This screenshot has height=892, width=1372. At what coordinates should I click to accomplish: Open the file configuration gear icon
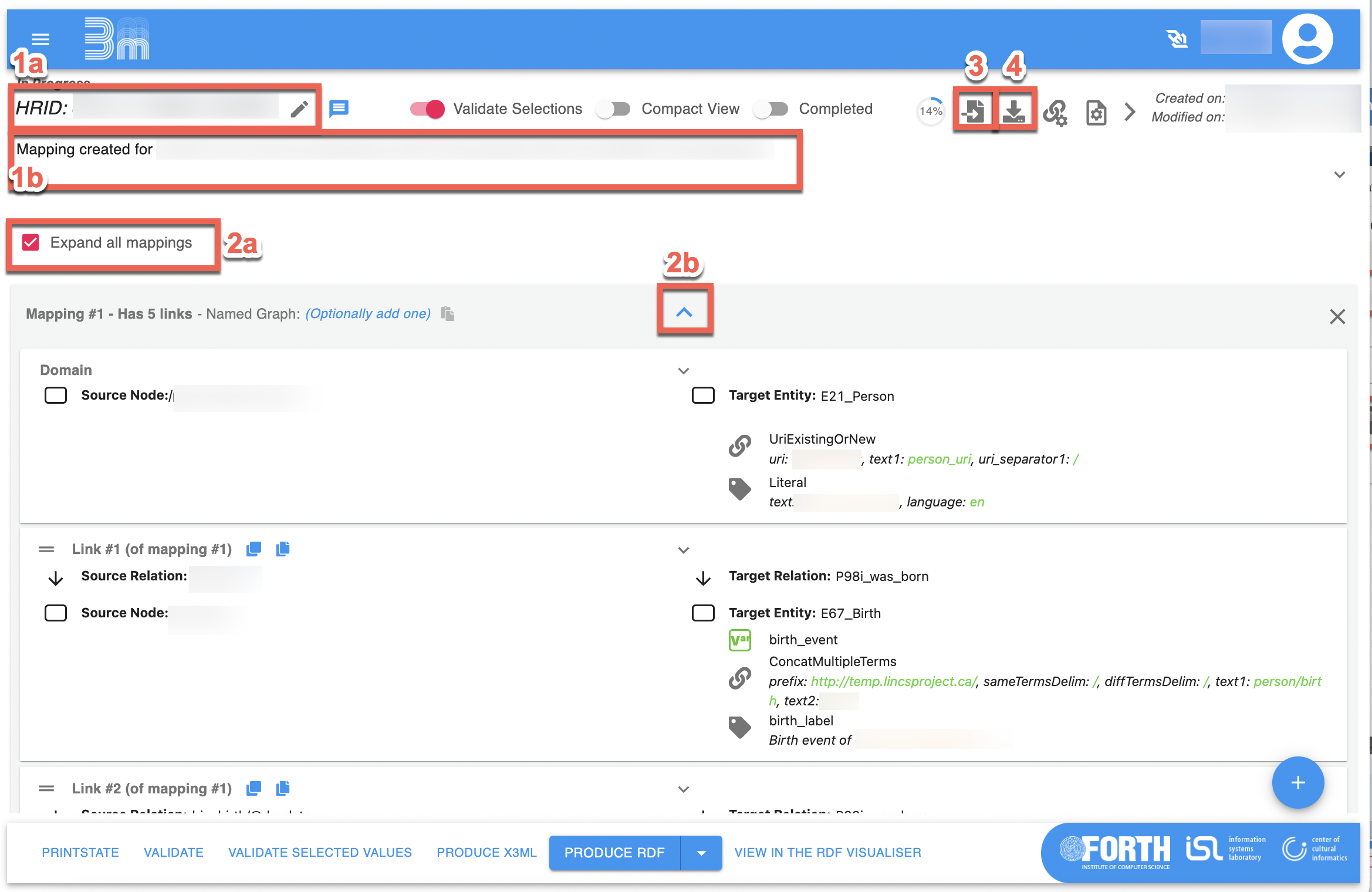pyautogui.click(x=1096, y=112)
